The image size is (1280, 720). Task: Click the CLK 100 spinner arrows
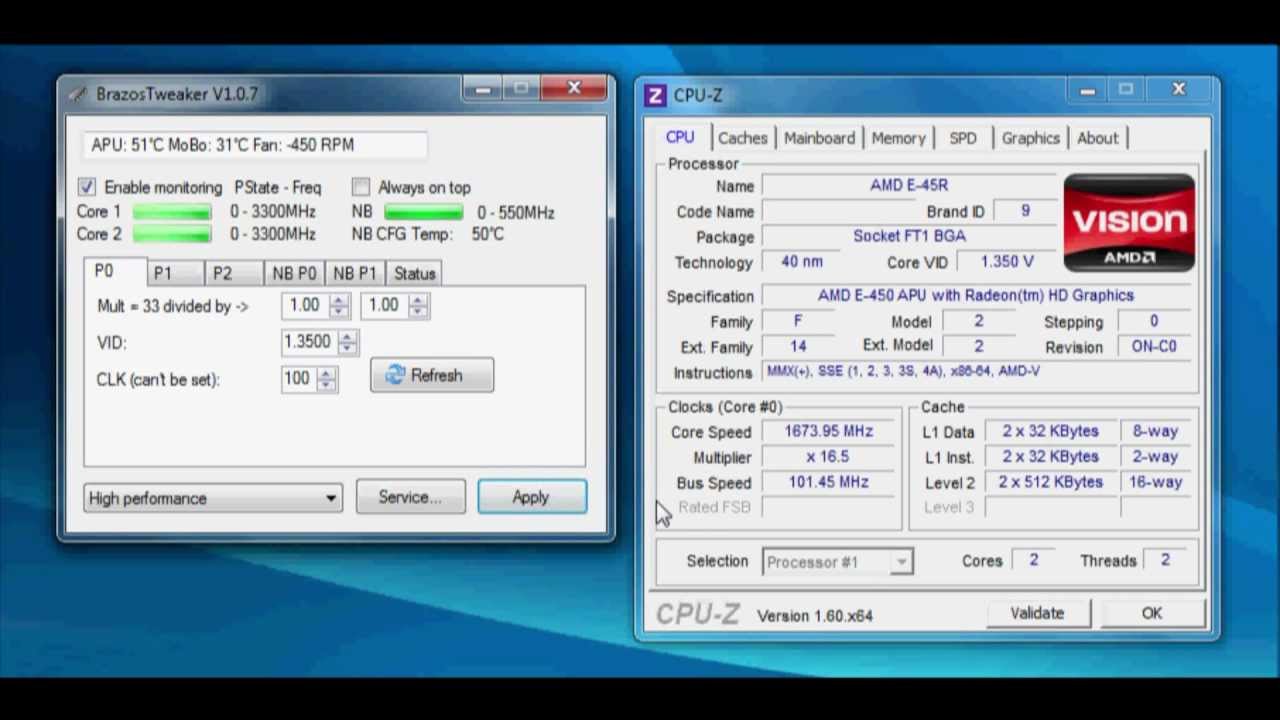click(x=326, y=379)
